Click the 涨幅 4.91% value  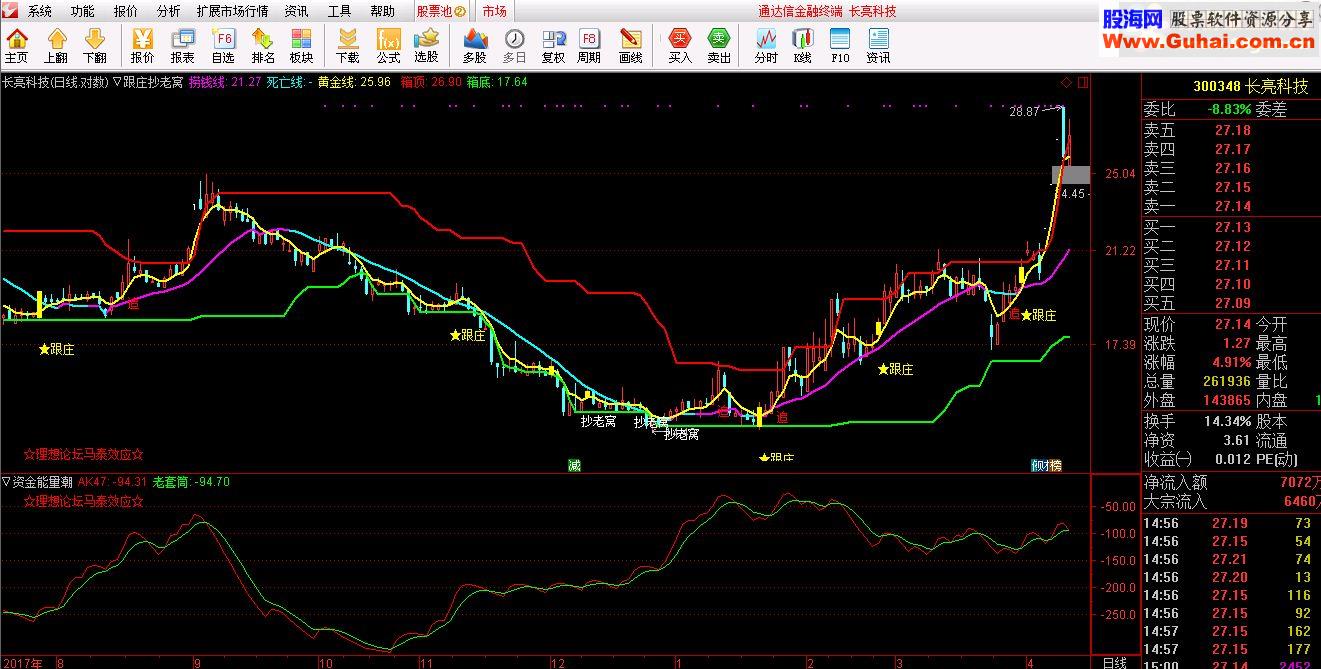[1229, 362]
